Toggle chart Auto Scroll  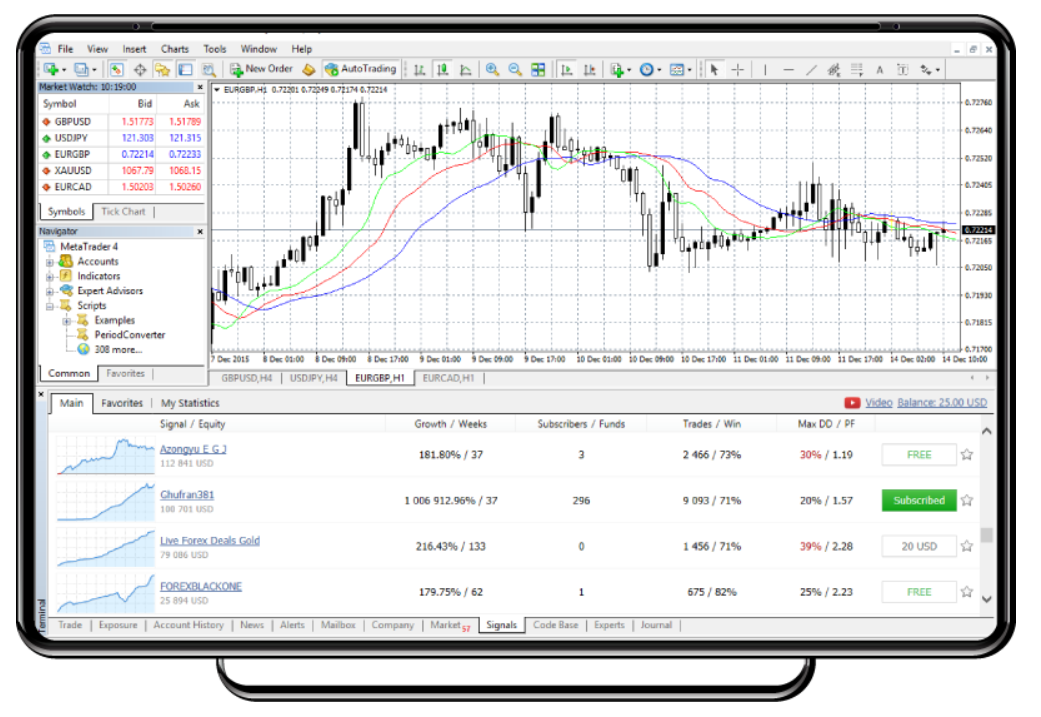click(x=566, y=69)
